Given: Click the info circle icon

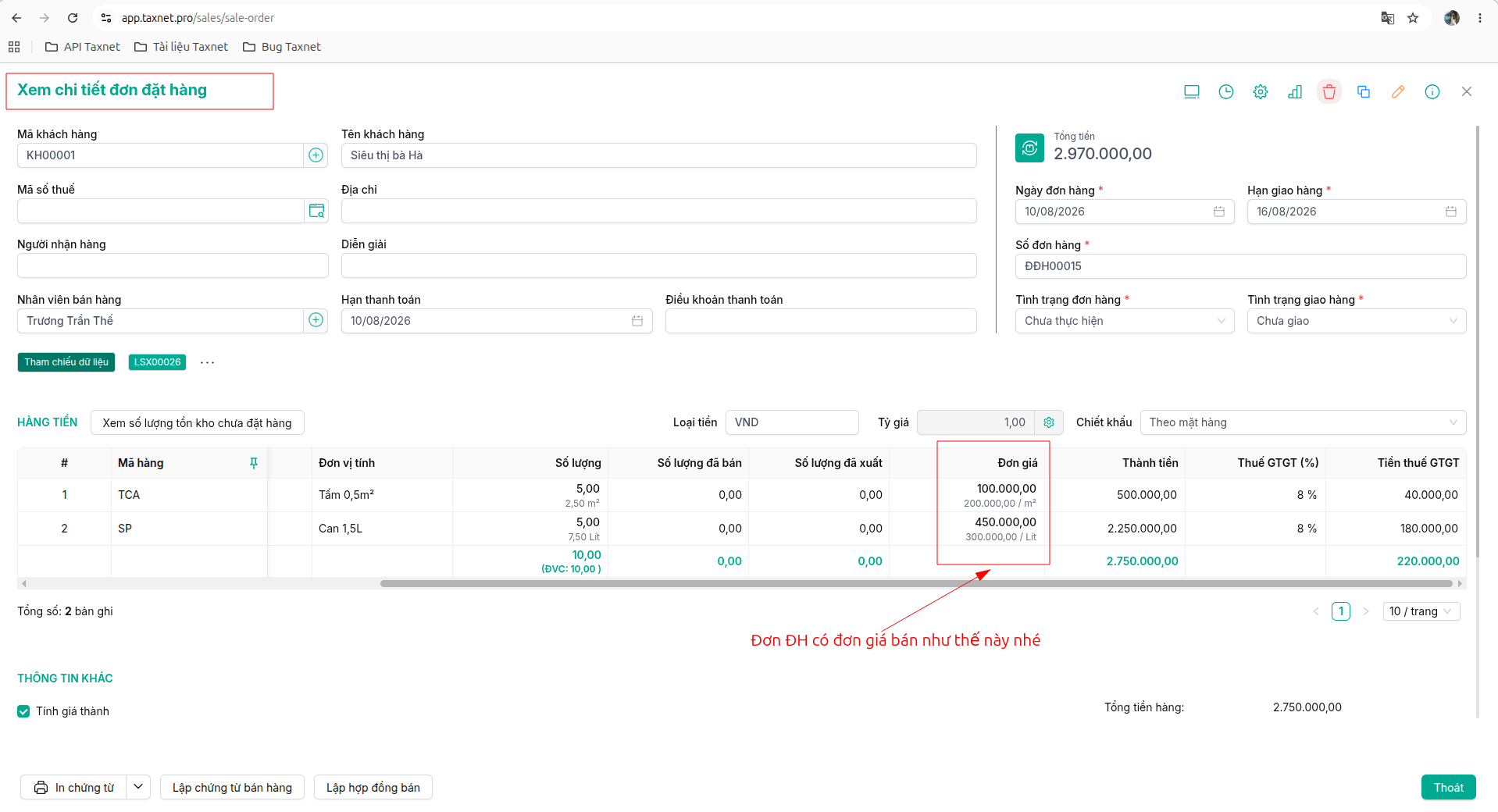Looking at the screenshot, I should tap(1432, 91).
